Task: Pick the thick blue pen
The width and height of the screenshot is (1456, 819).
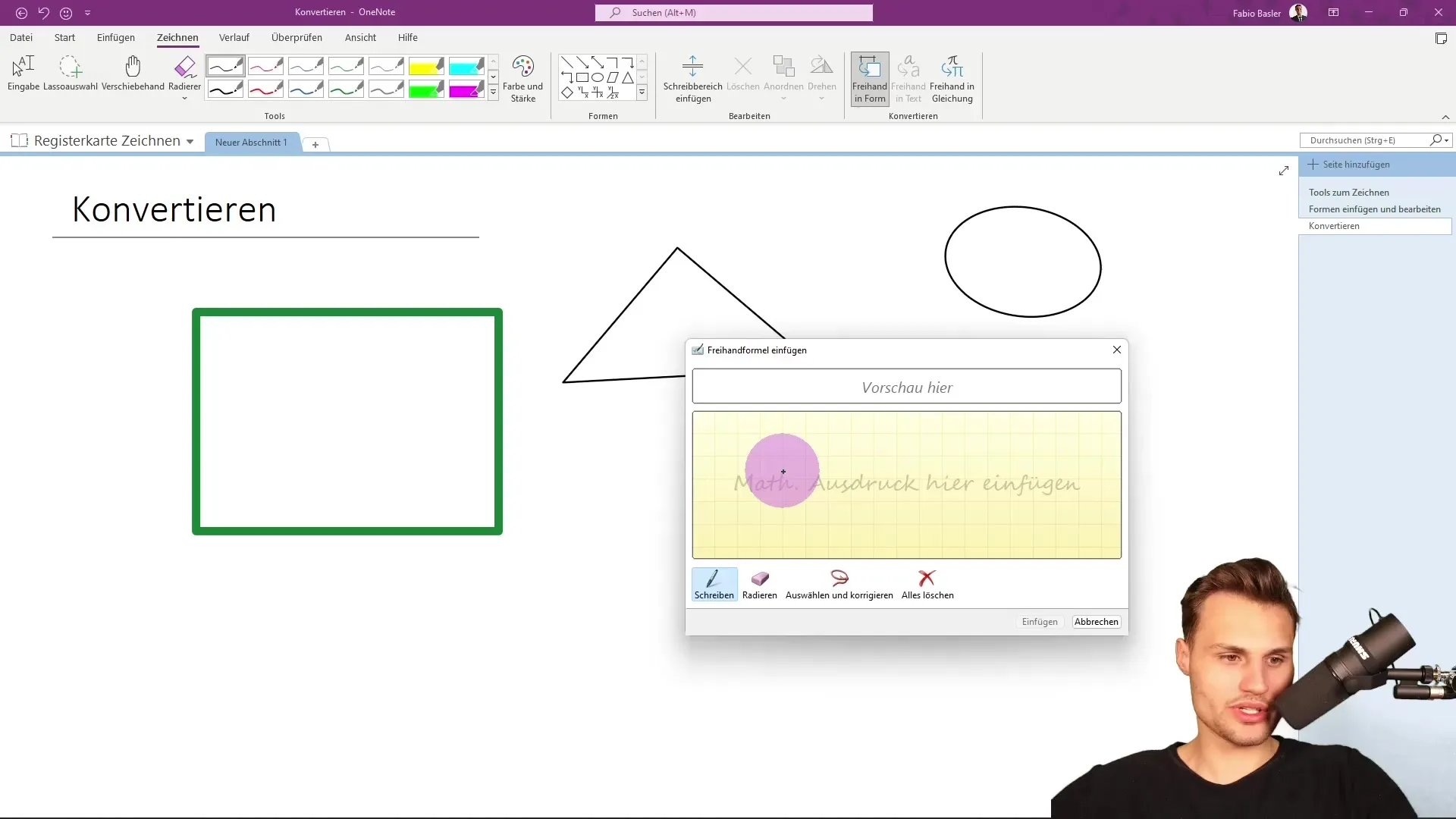Action: 306,90
